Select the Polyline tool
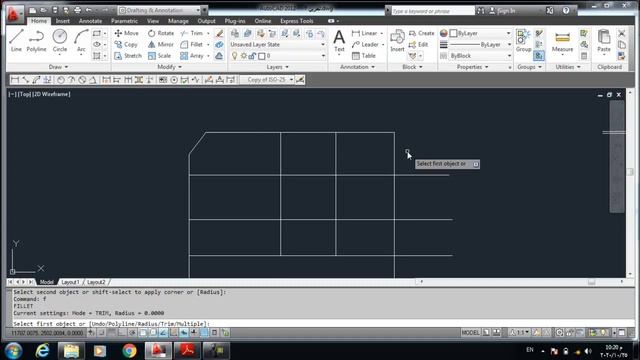The image size is (640, 360). (36, 40)
